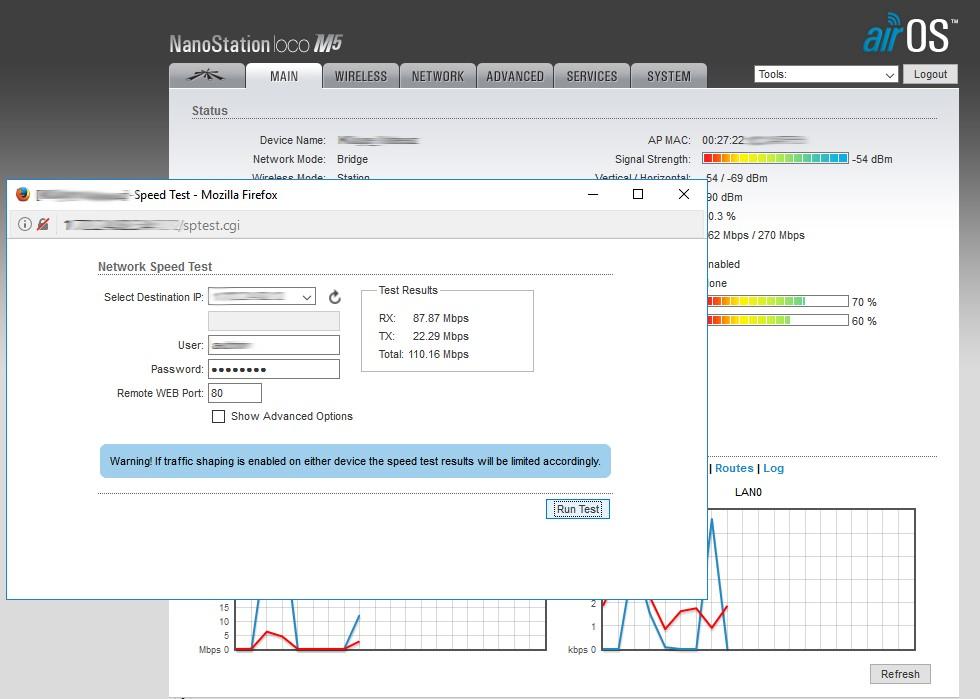Screen dimensions: 980x699
Task: Focus the Remote WEB Port field
Action: pyautogui.click(x=234, y=393)
